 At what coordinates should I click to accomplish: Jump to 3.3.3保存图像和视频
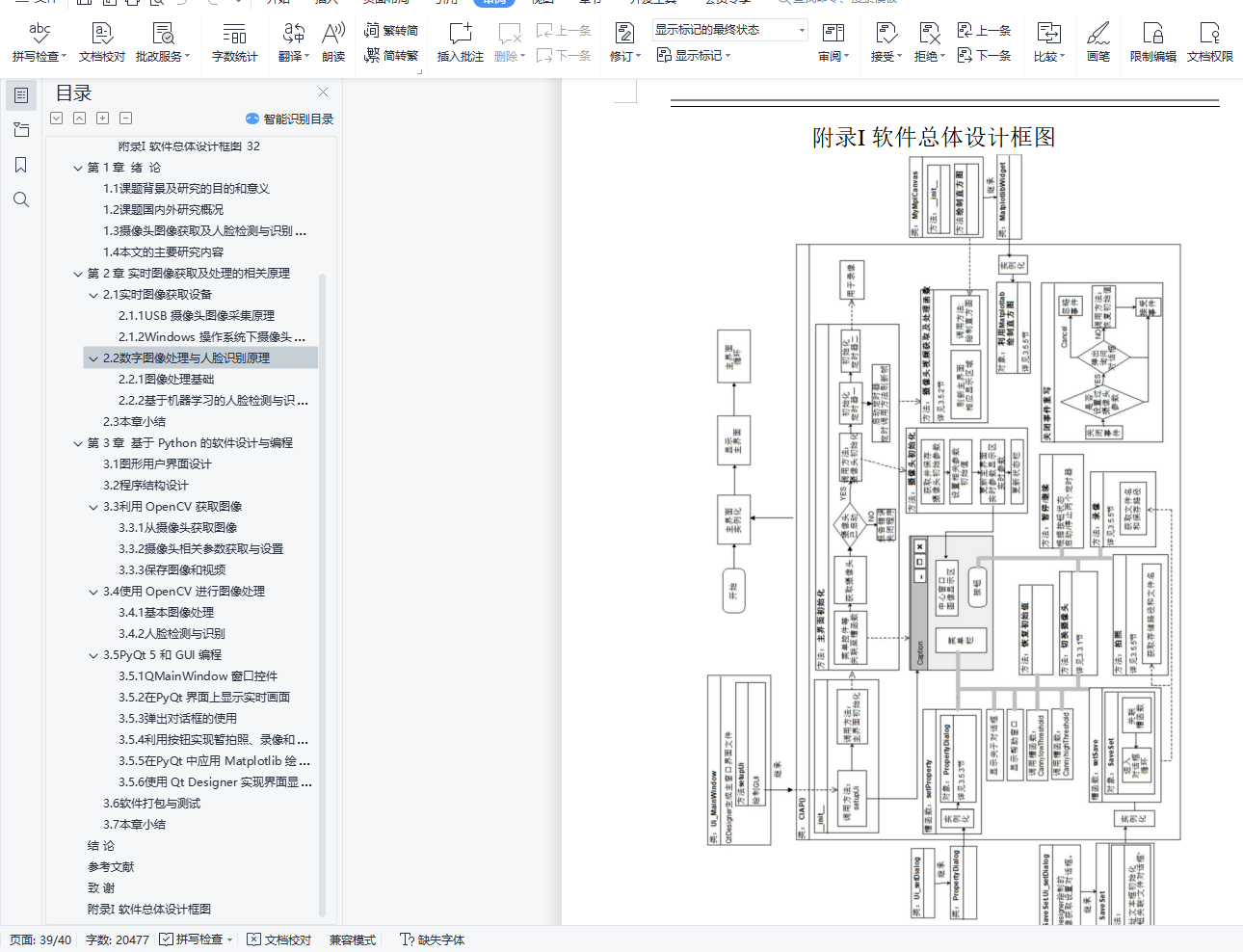tap(172, 570)
